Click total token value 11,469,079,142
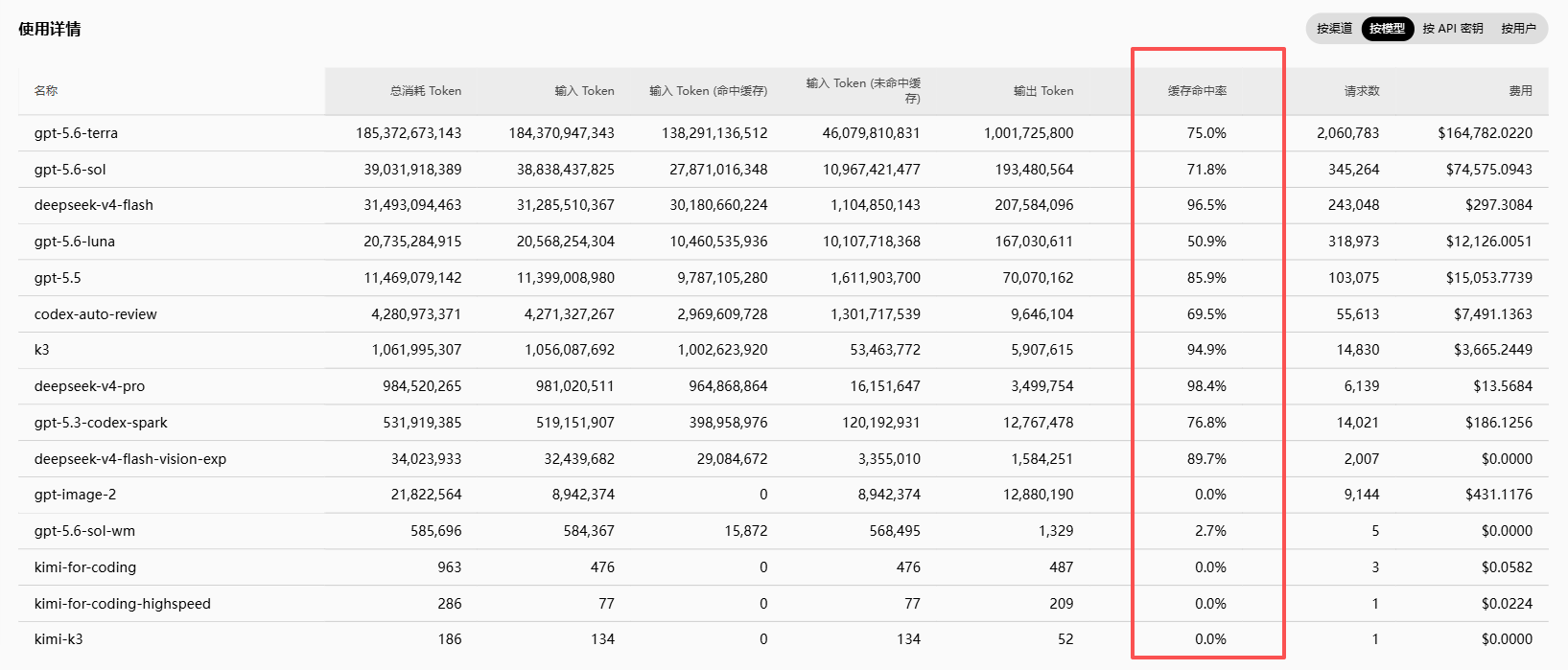 point(412,278)
